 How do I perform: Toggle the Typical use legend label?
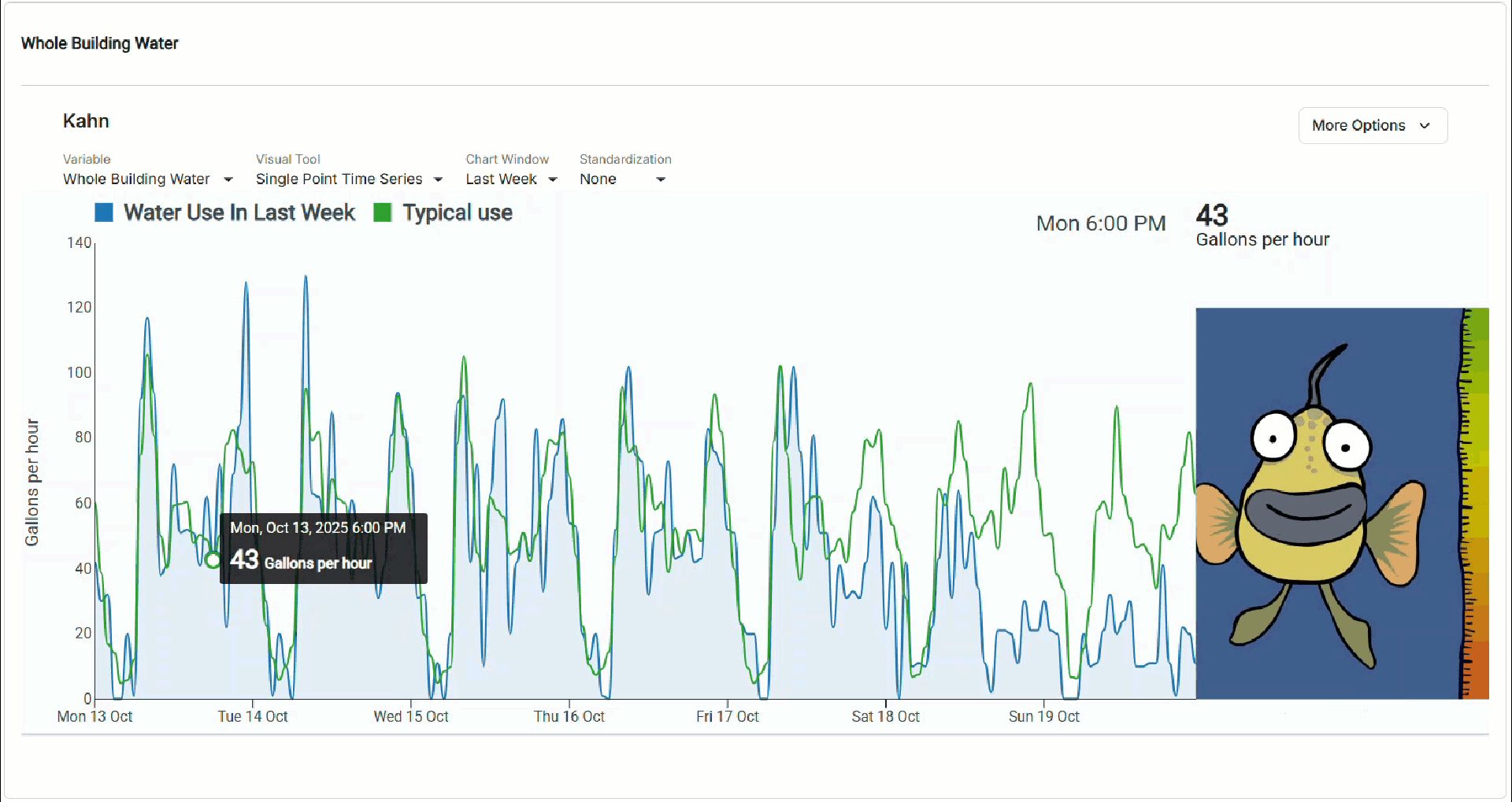coord(458,213)
